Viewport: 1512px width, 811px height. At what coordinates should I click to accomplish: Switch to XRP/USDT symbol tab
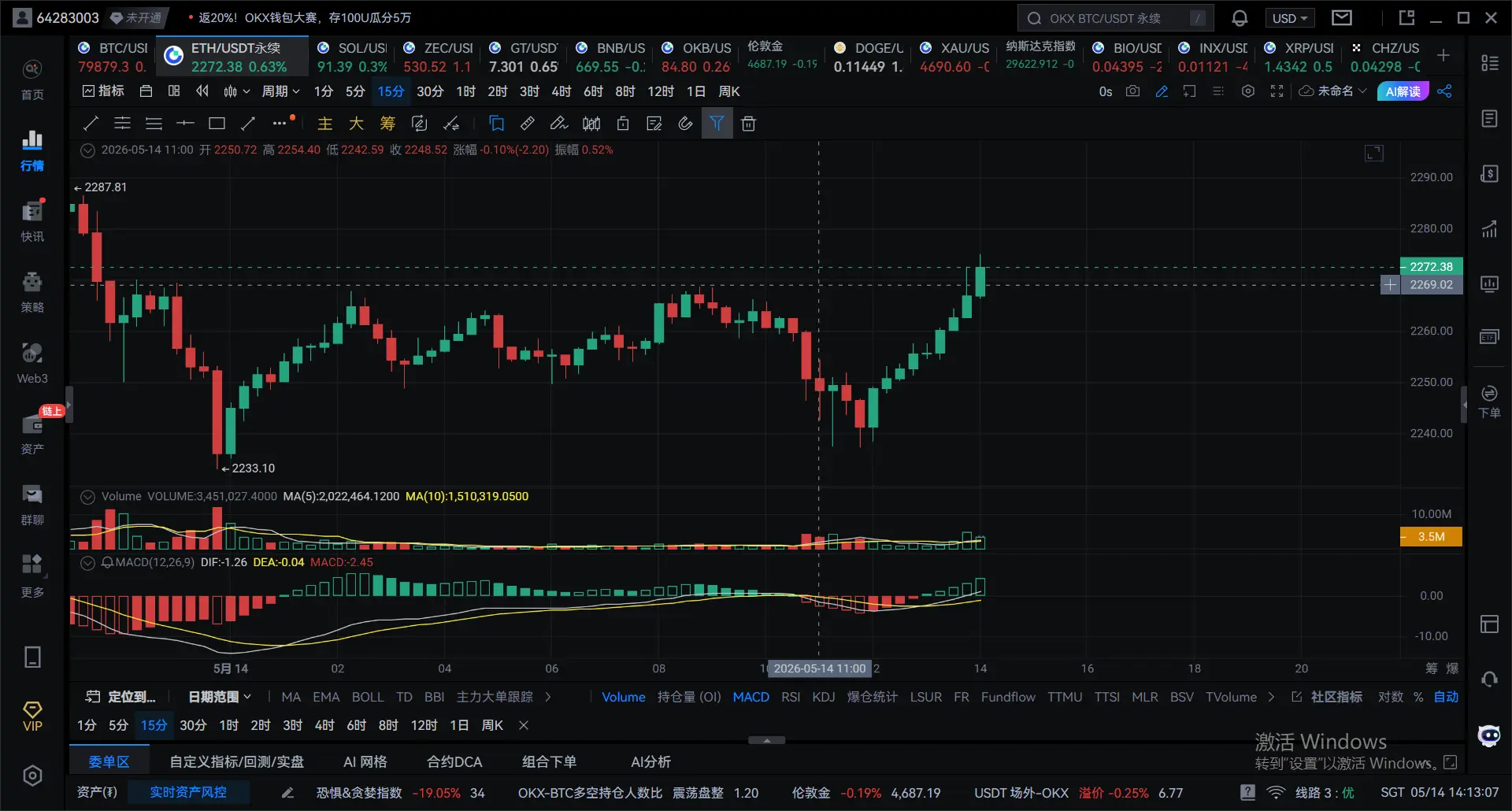click(x=1299, y=57)
